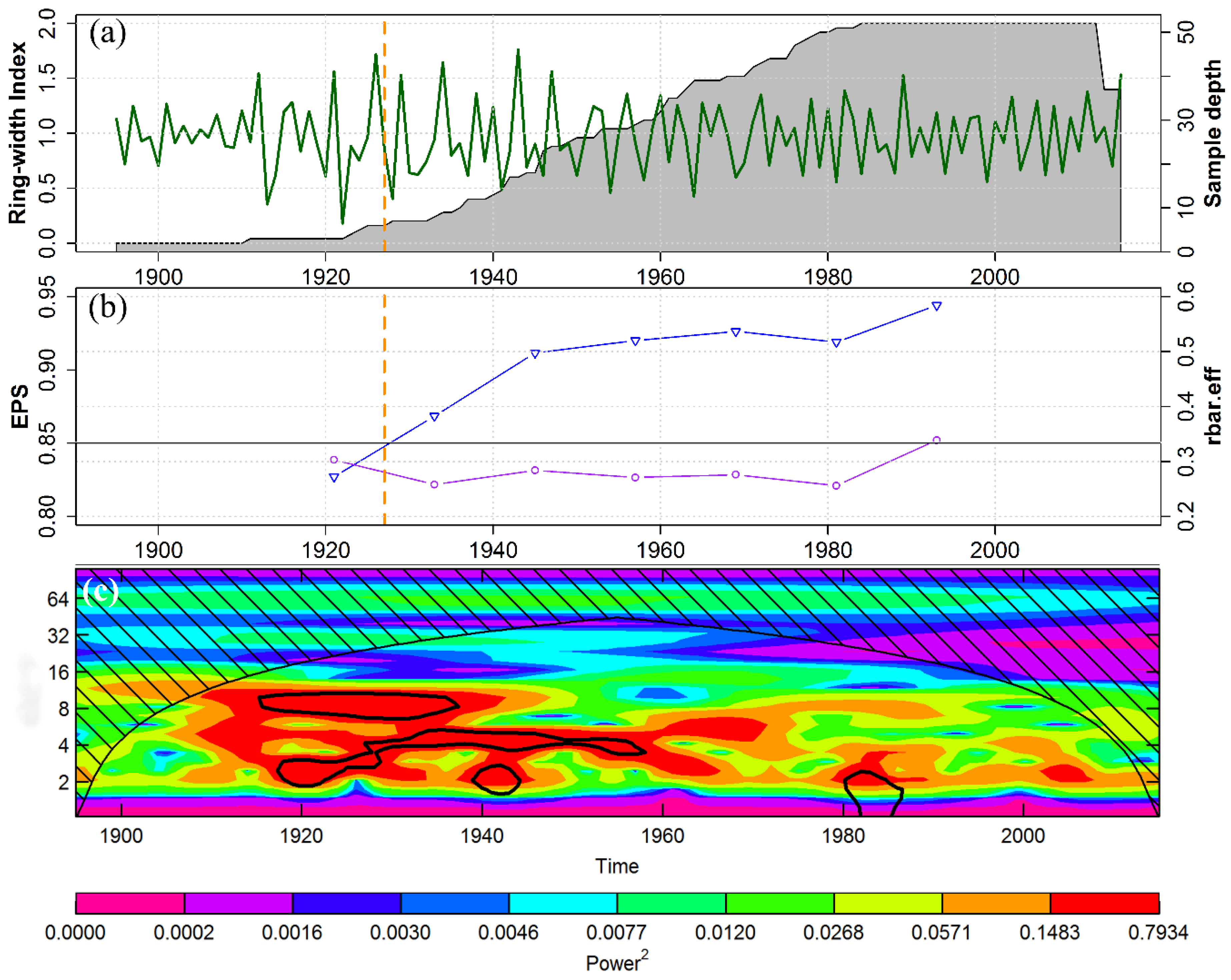Image resolution: width=1231 pixels, height=980 pixels.
Task: Click the orange dashed line in panel (b)
Action: coord(384,409)
